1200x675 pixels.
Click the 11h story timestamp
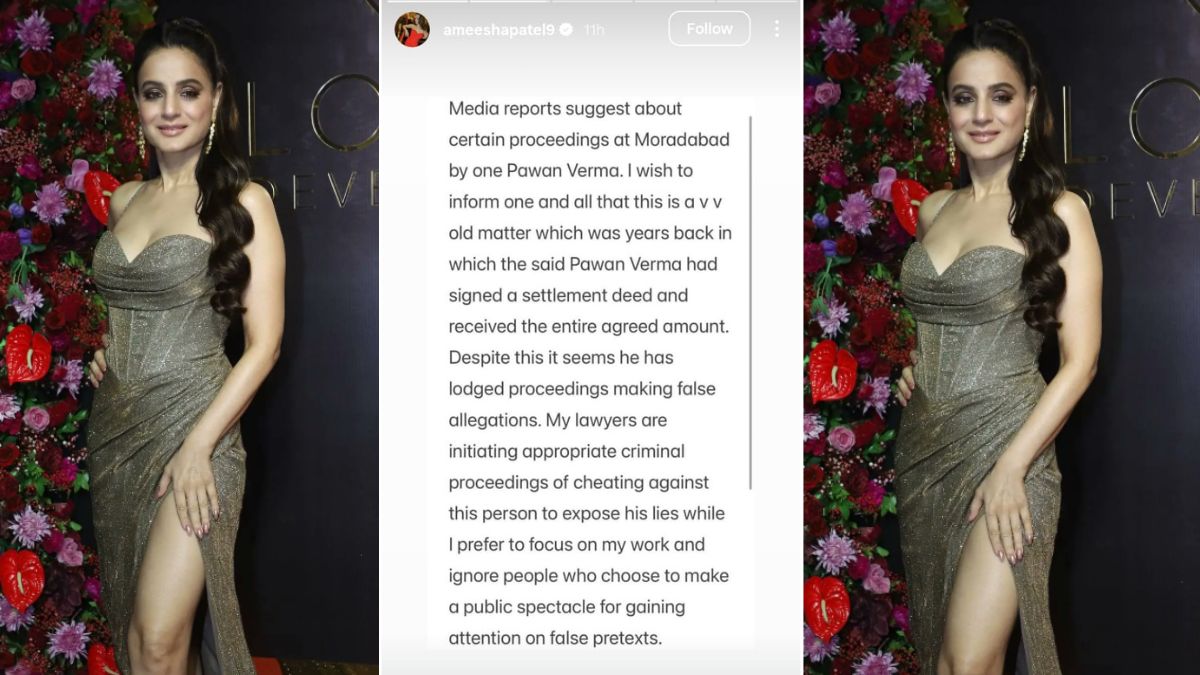[594, 30]
